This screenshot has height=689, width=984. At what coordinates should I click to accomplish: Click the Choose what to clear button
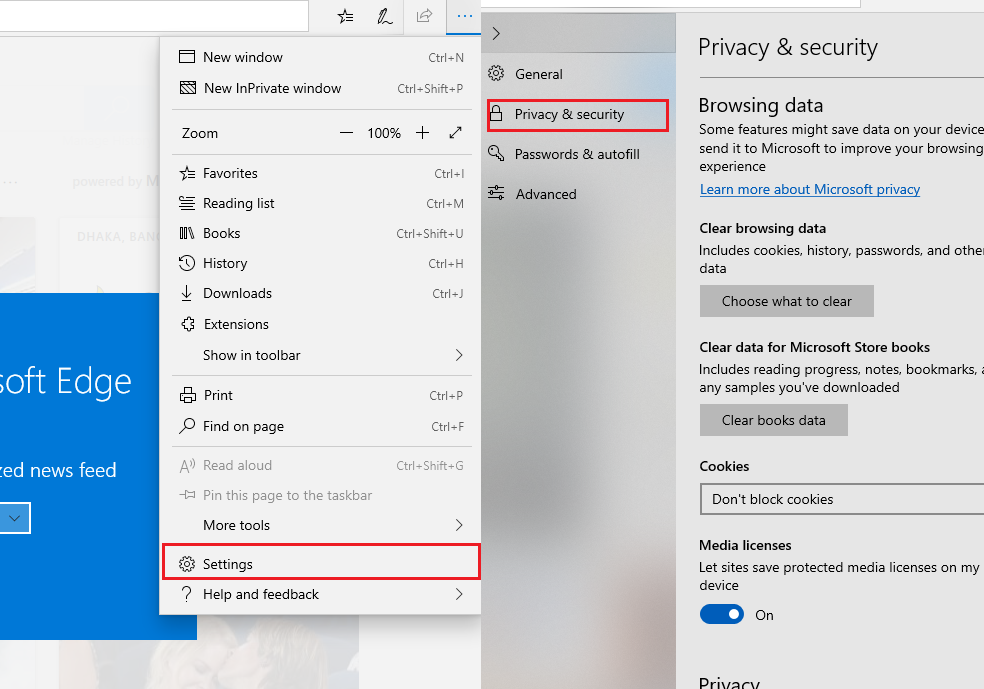(x=786, y=301)
